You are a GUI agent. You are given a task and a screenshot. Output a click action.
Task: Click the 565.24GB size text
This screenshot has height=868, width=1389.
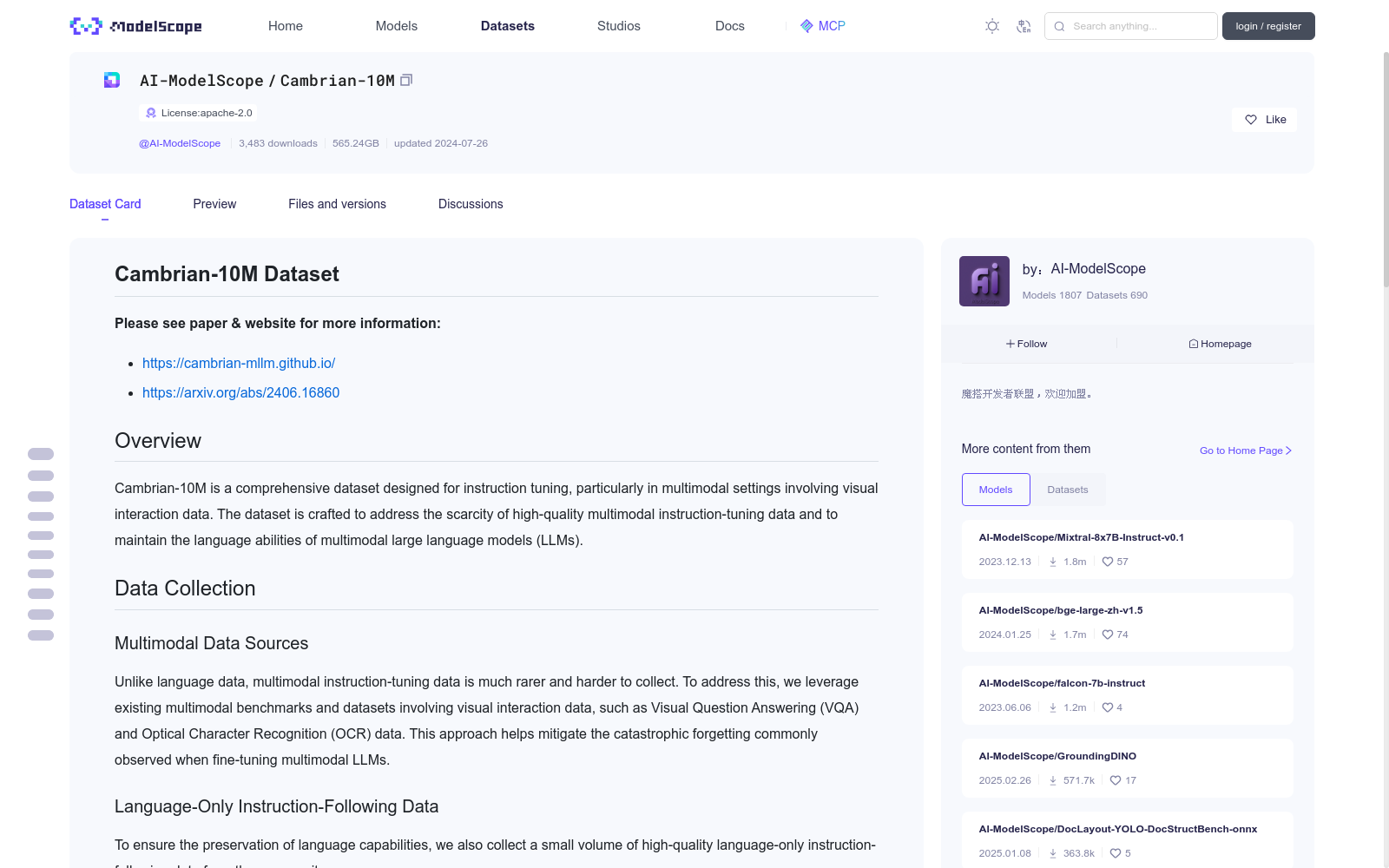click(356, 143)
